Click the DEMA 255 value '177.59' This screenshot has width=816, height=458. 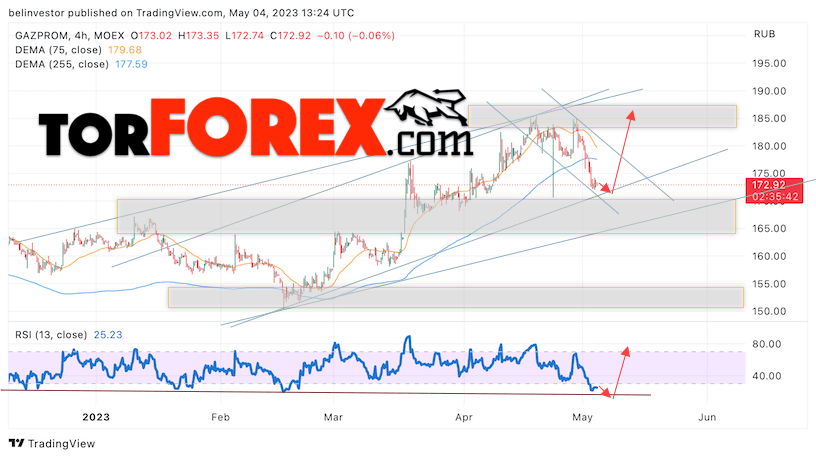point(131,64)
